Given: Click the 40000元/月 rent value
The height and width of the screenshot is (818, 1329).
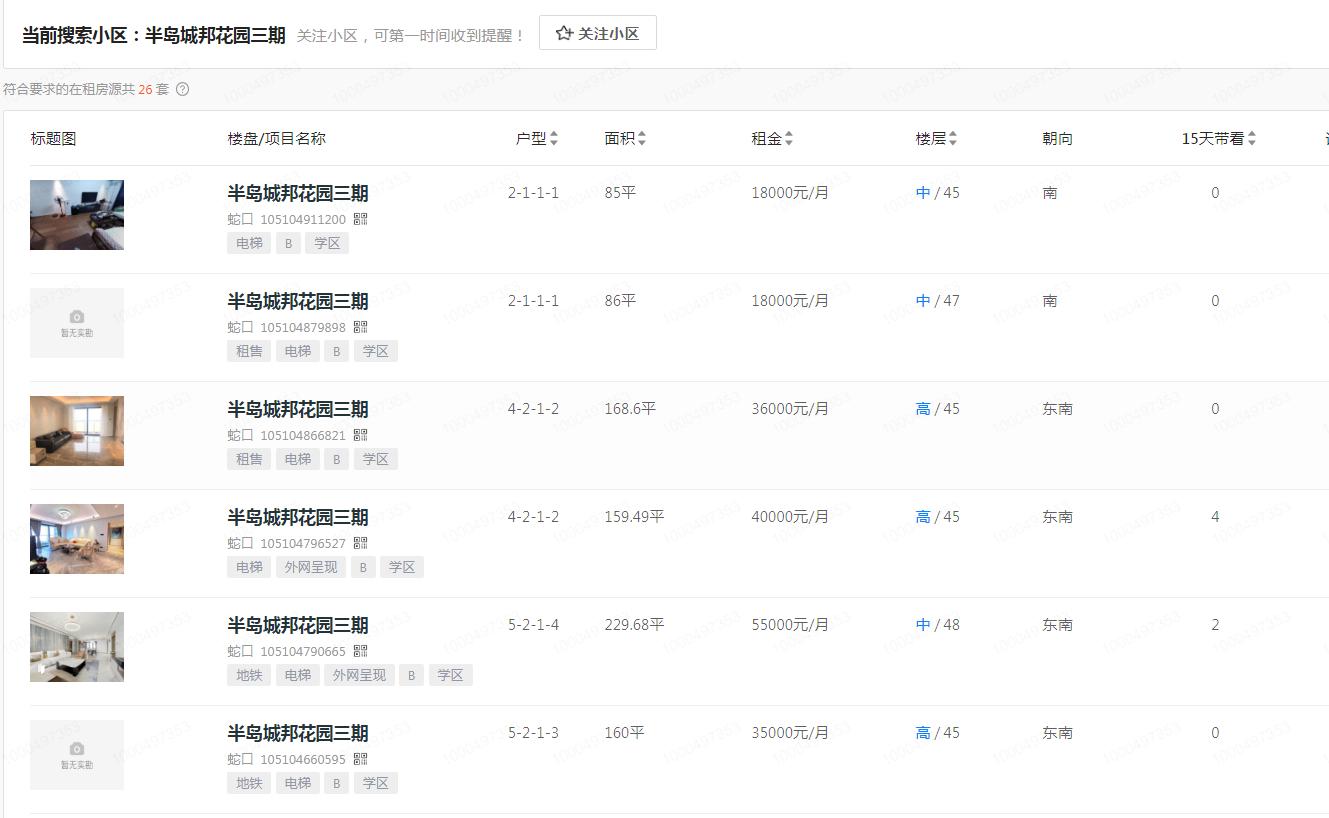Looking at the screenshot, I should [x=790, y=517].
